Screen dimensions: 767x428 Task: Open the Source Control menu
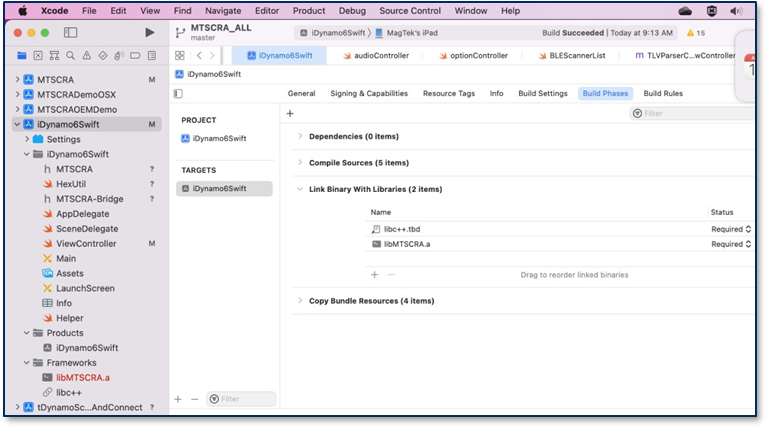tap(410, 11)
